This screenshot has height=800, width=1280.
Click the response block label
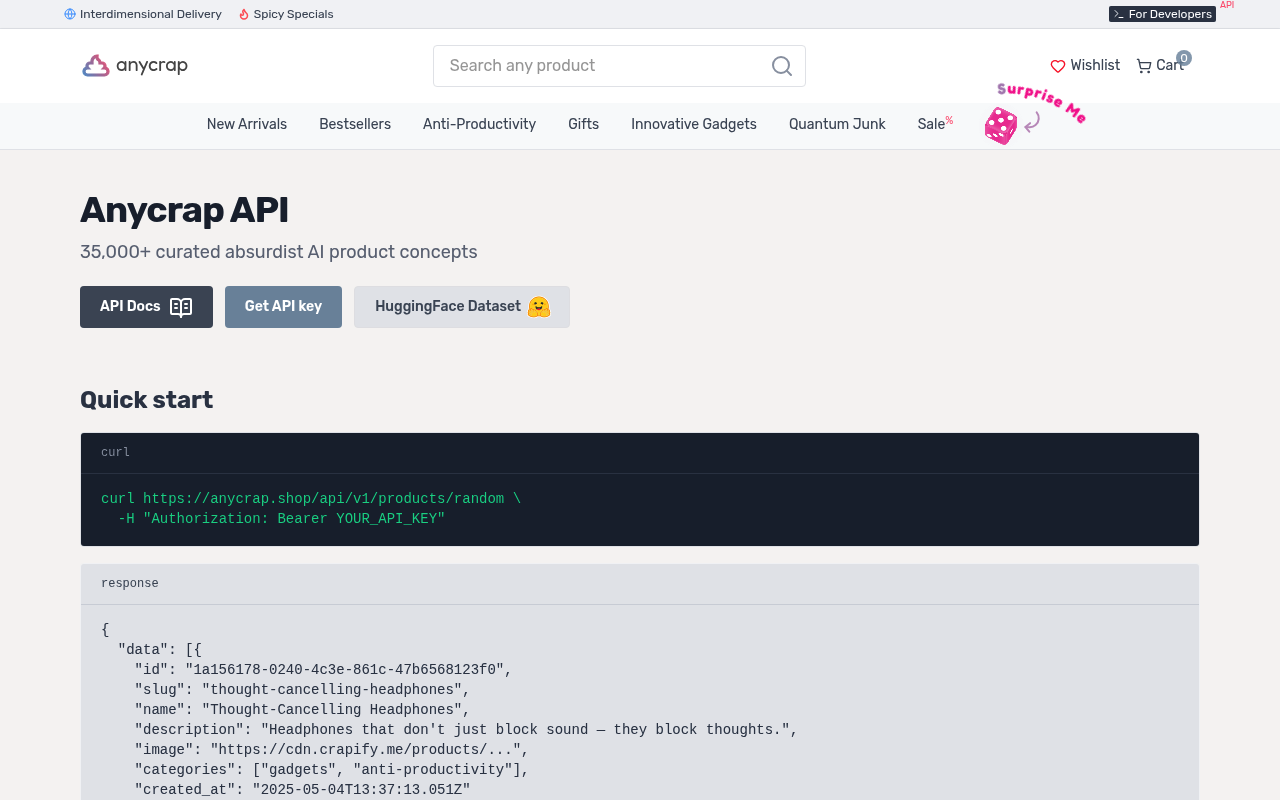tap(130, 583)
